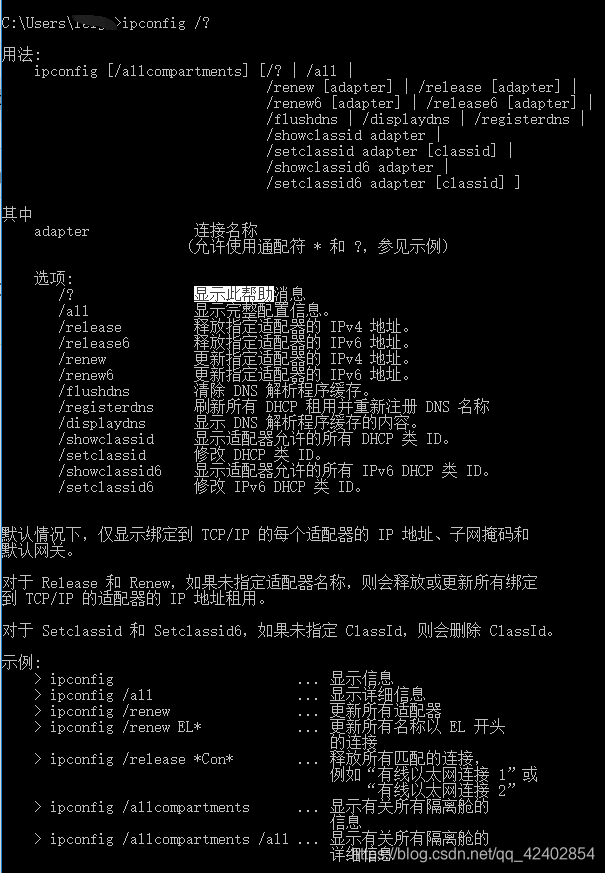The height and width of the screenshot is (873, 605).
Task: Click the ipconfig /allcompartments /all example
Action: point(169,839)
